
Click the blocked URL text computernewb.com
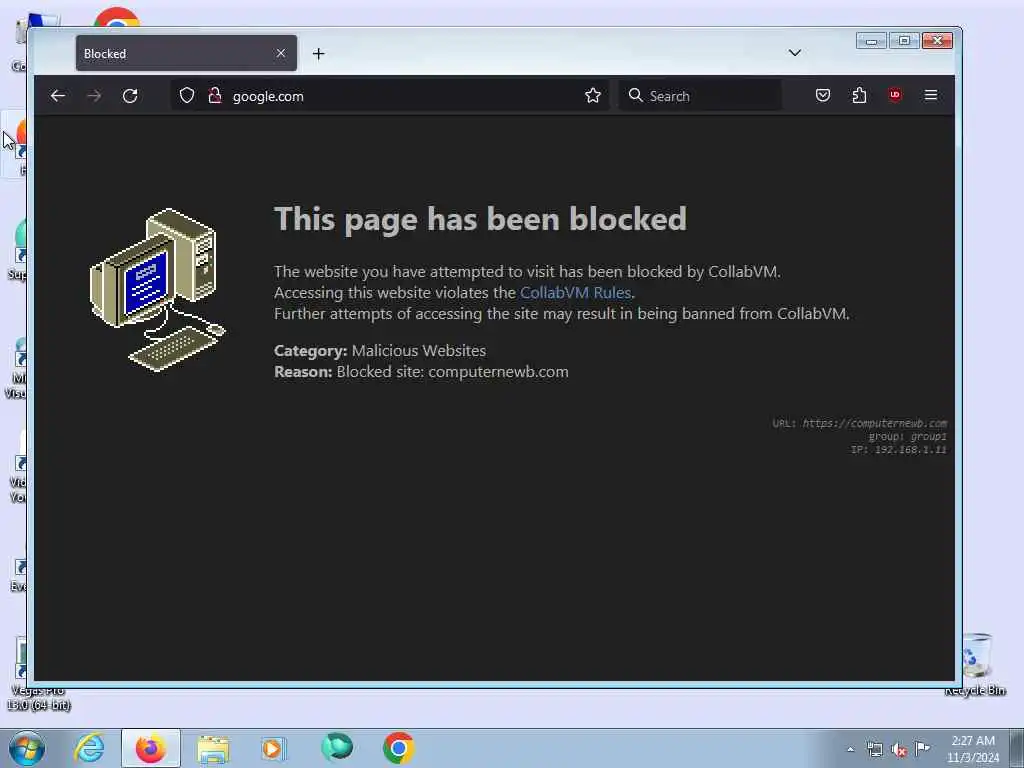874,423
